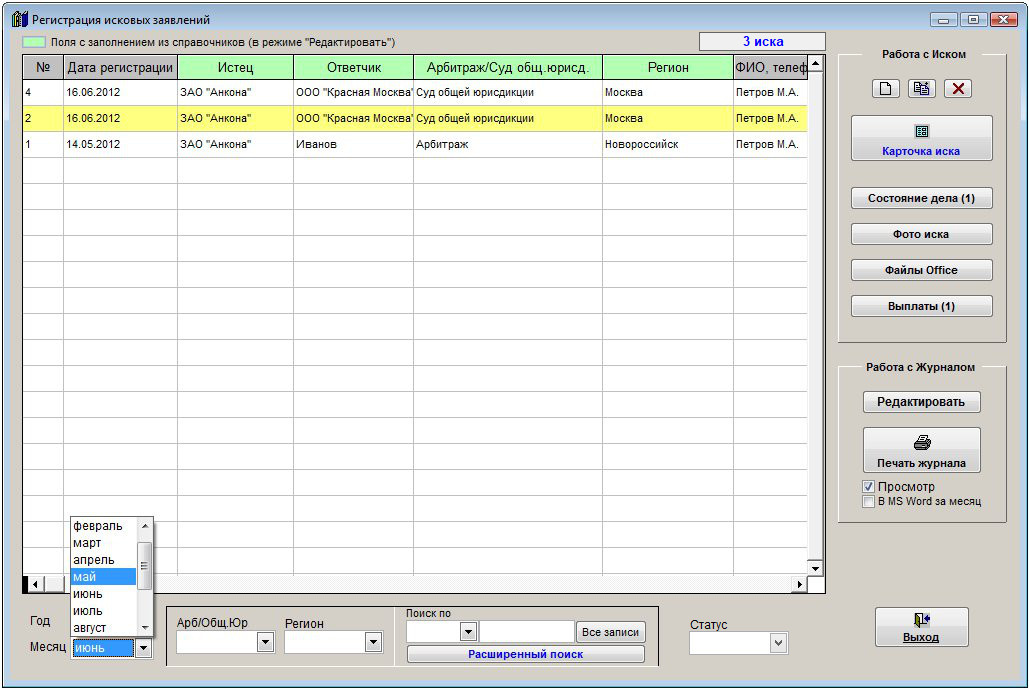Toggle the Месяц dropdown arrow
This screenshot has height=690, width=1029.
click(x=143, y=649)
